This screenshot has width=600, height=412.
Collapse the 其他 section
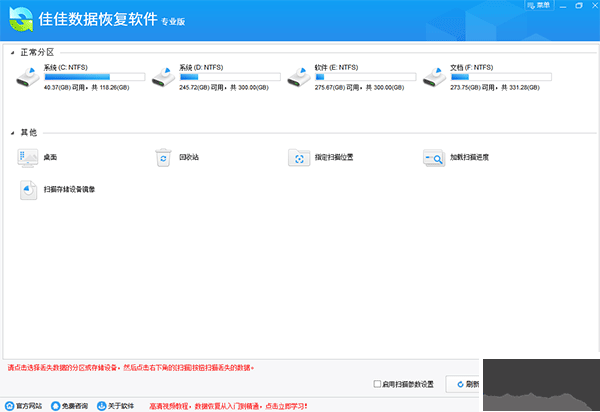point(12,133)
